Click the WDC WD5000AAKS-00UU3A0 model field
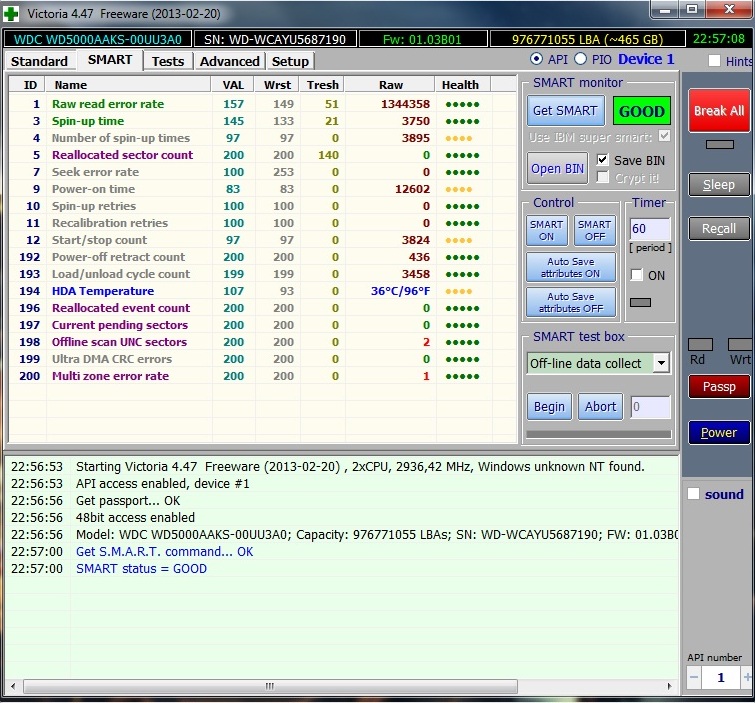 click(98, 39)
